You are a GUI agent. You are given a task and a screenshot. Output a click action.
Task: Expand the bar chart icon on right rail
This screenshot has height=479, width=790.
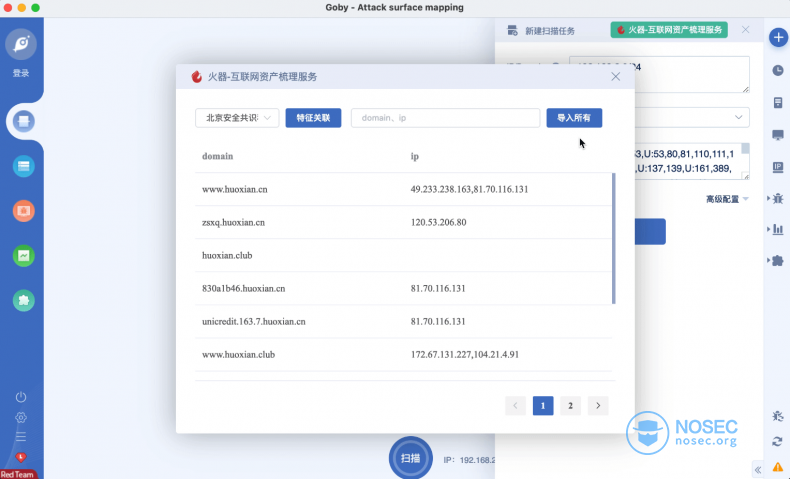tap(776, 229)
